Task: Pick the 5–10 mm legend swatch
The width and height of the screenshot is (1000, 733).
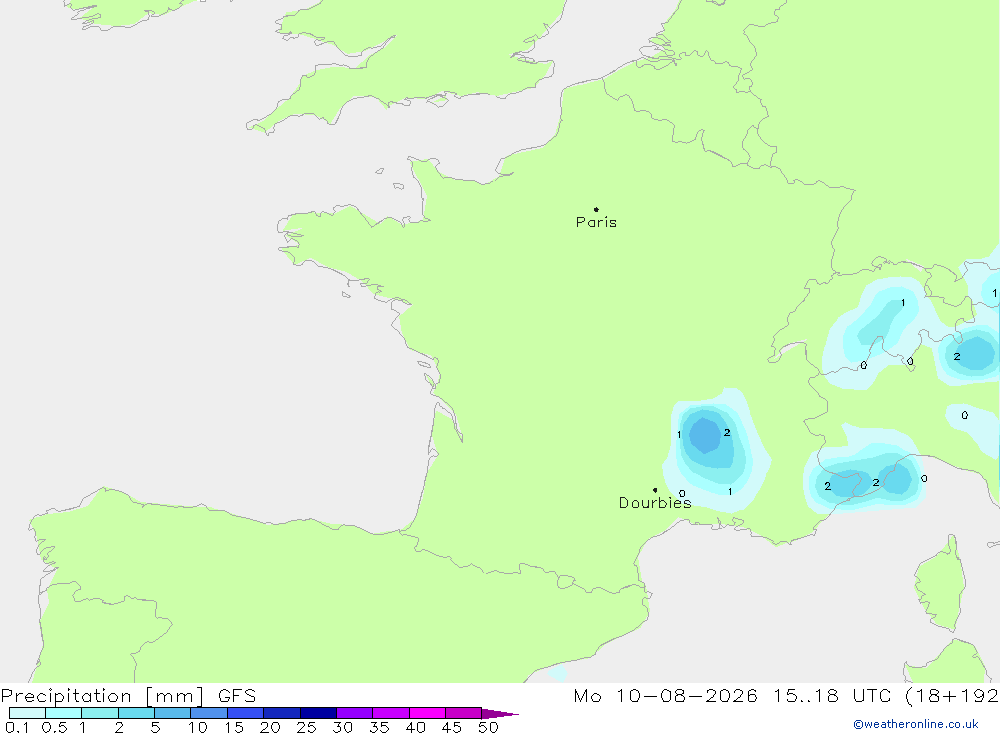Action: (172, 713)
